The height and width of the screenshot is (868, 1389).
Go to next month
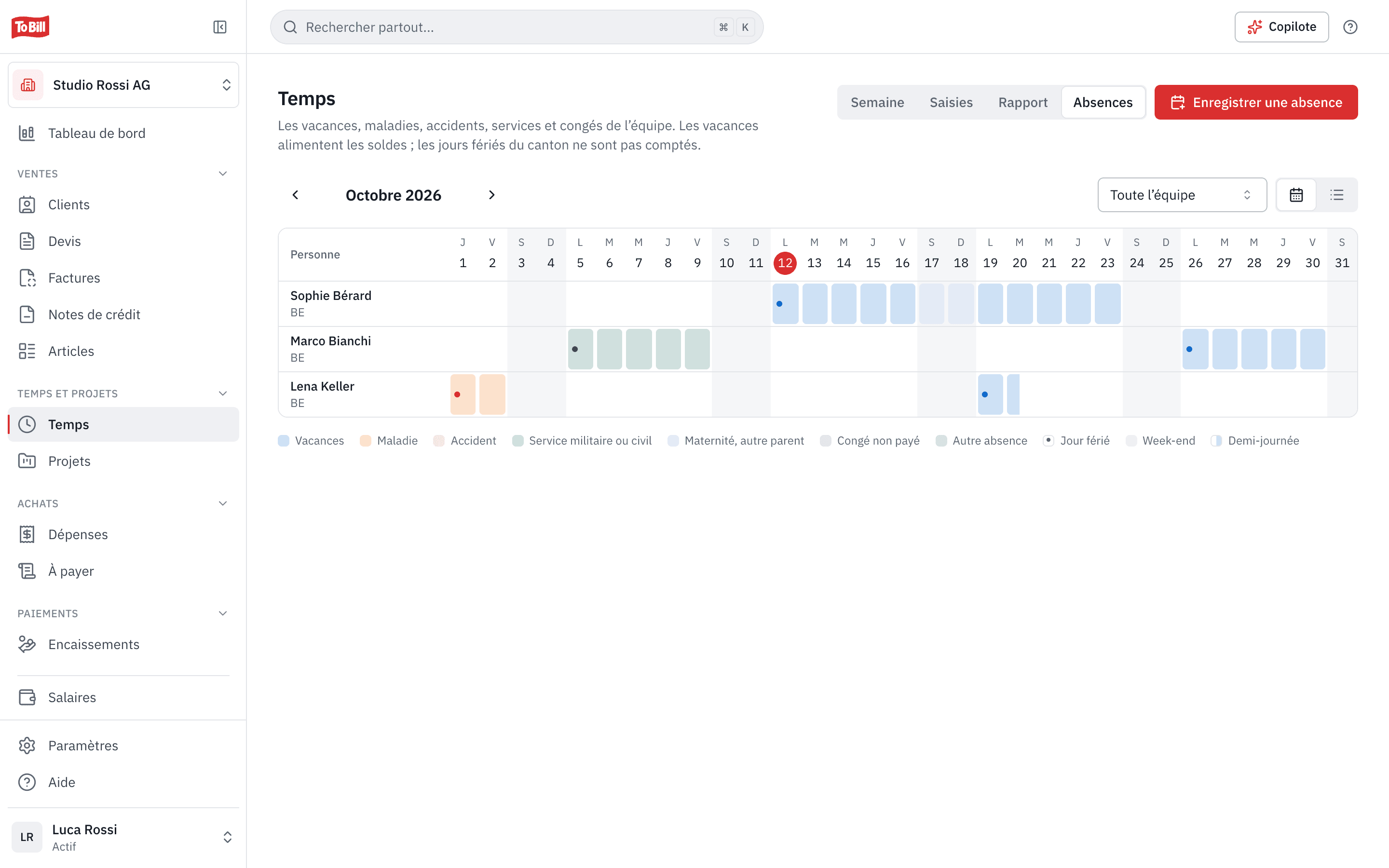click(x=491, y=195)
